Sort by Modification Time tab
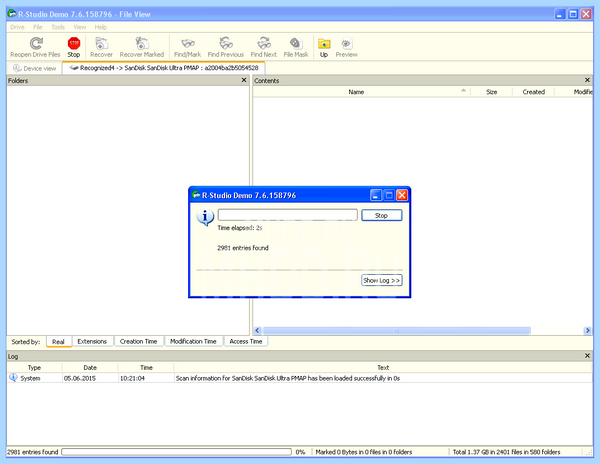Viewport: 600px width, 464px height. [193, 341]
